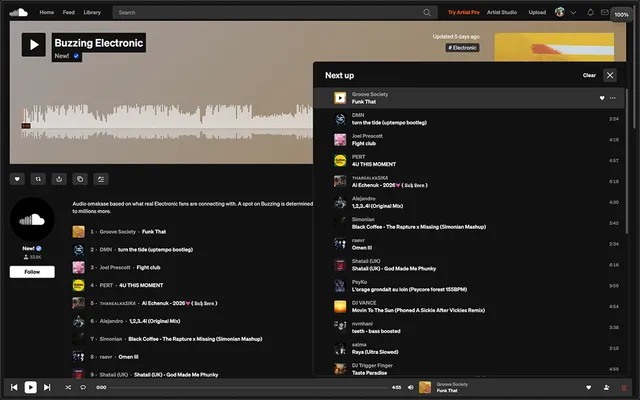Open playlist track 6 Alejandro 1,2,3..4!

click(155, 321)
